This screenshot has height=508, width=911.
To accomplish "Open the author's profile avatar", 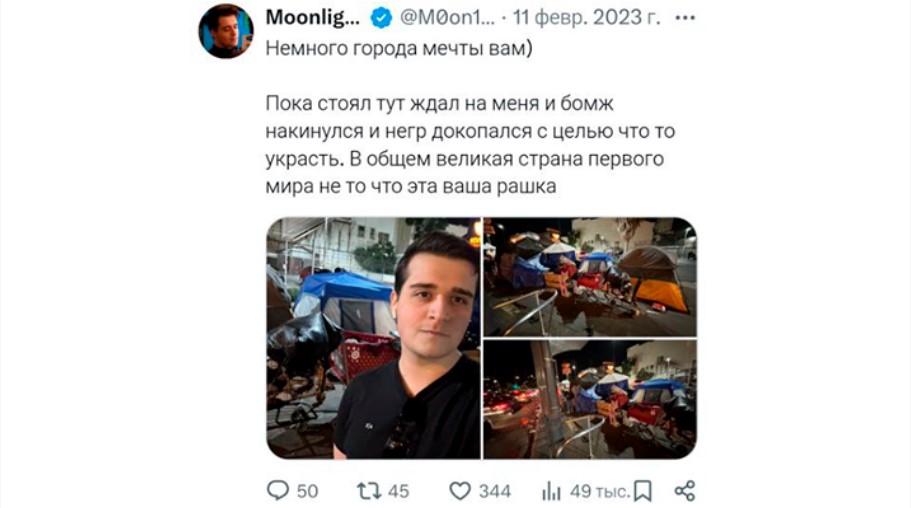I will coord(226,31).
